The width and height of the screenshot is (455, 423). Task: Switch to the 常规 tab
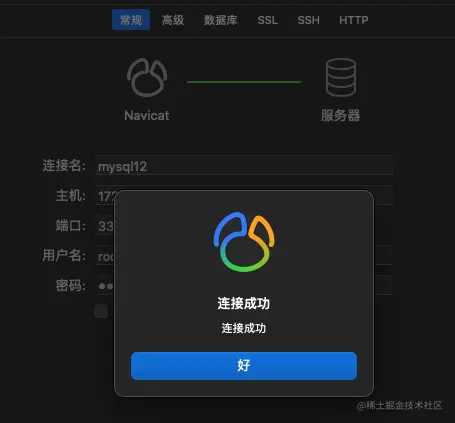tap(131, 20)
